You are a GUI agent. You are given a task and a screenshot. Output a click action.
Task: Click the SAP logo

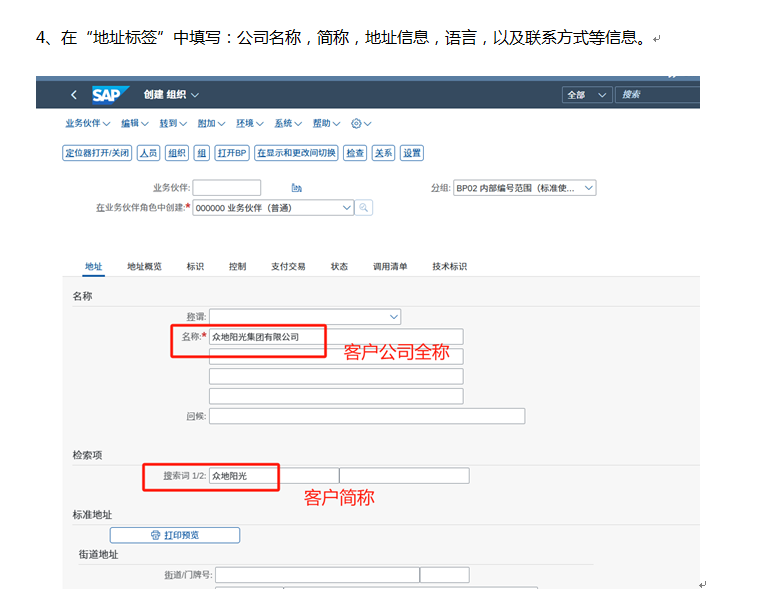(109, 94)
